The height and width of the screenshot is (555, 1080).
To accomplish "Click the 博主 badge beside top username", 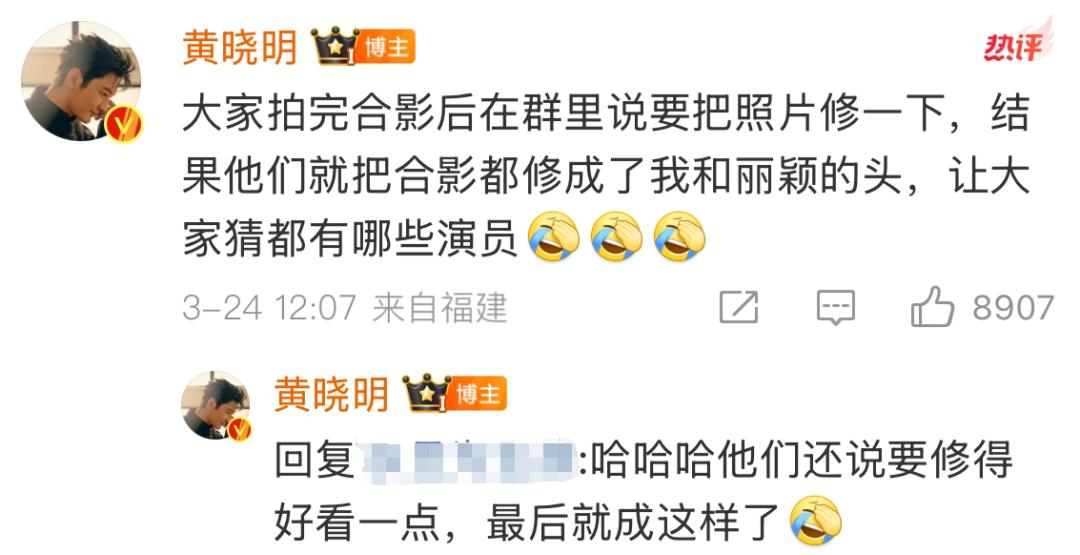I will click(x=387, y=47).
